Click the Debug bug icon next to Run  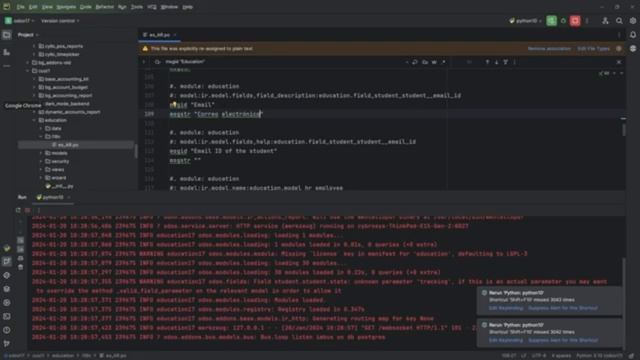click(563, 21)
